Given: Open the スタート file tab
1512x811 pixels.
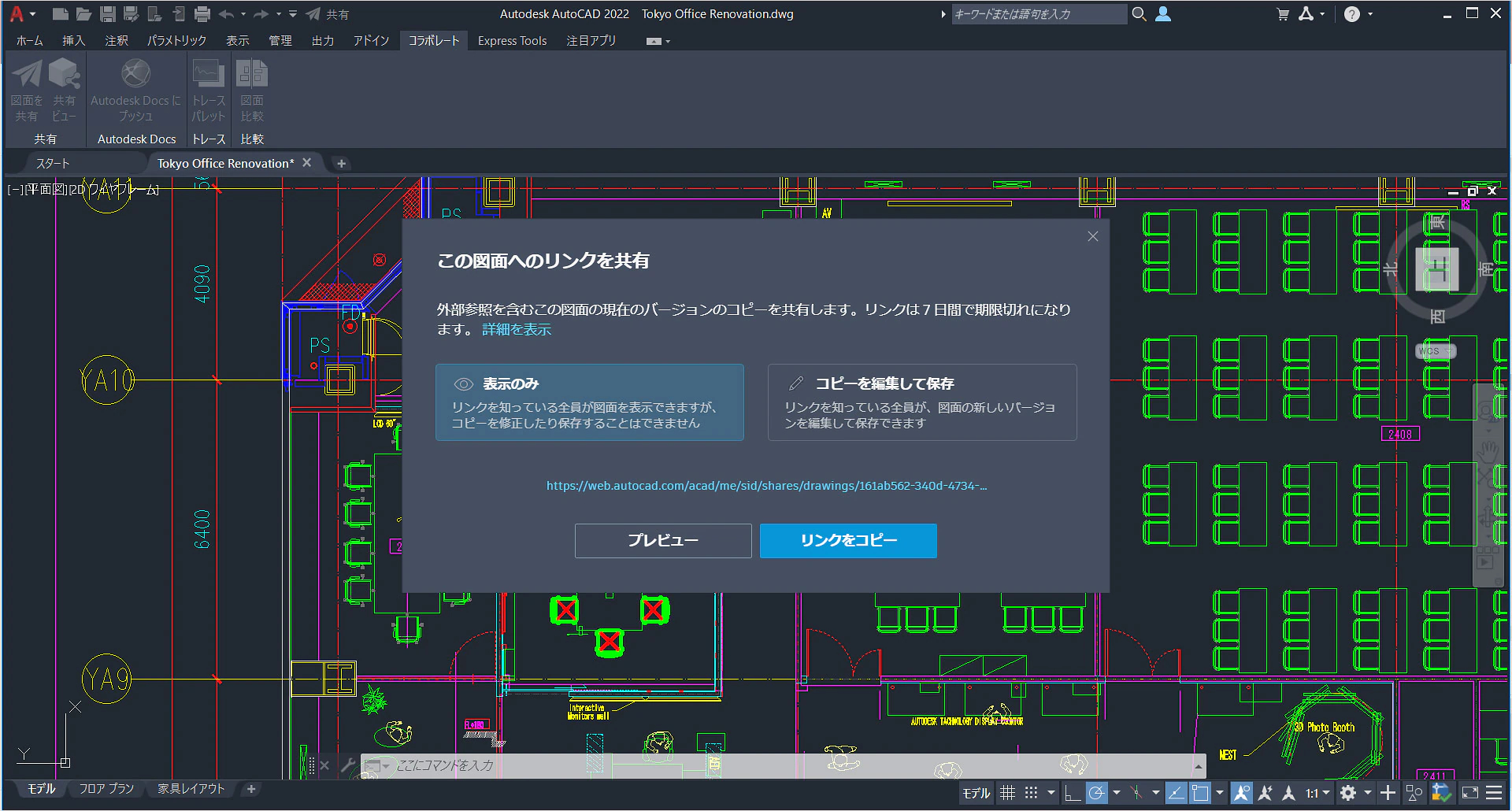Looking at the screenshot, I should [53, 163].
